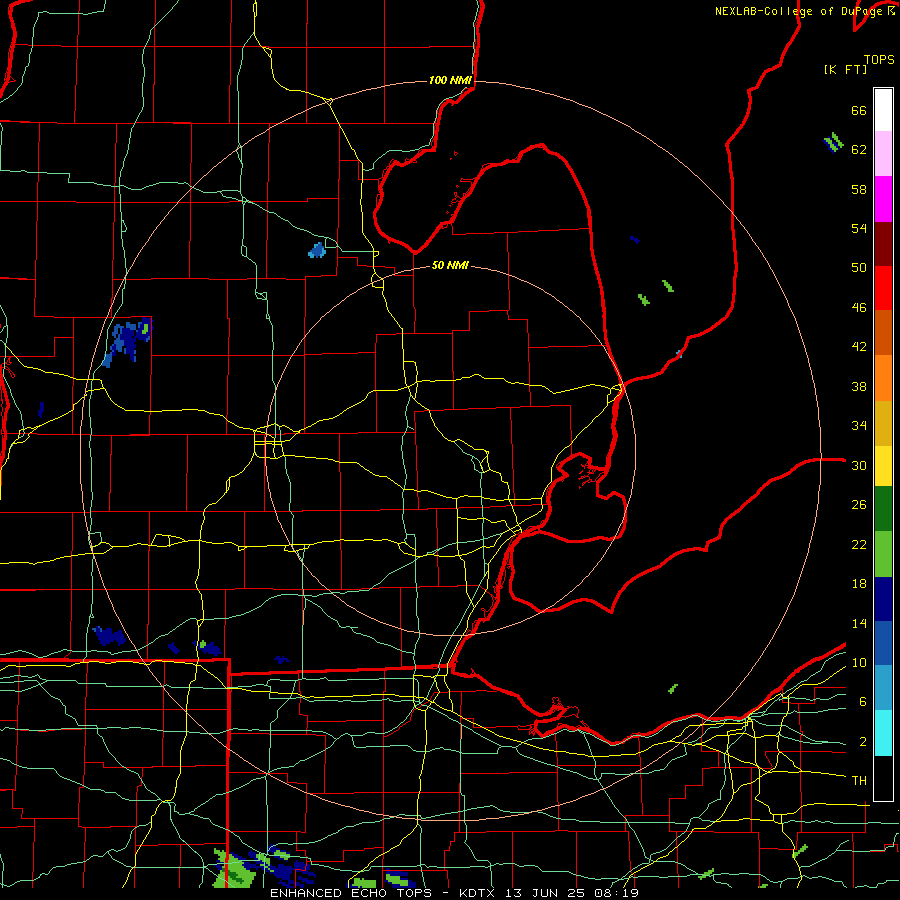Screen dimensions: 900x900
Task: Click the "66" scale label
Action: click(x=859, y=110)
